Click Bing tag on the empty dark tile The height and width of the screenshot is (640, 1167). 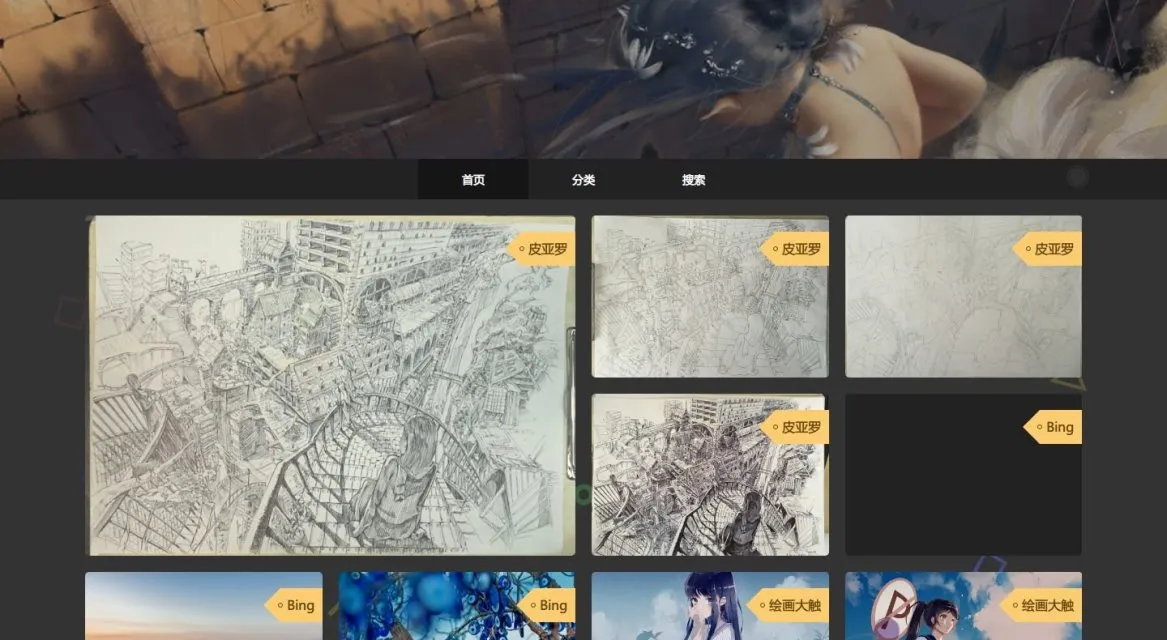tap(1053, 427)
